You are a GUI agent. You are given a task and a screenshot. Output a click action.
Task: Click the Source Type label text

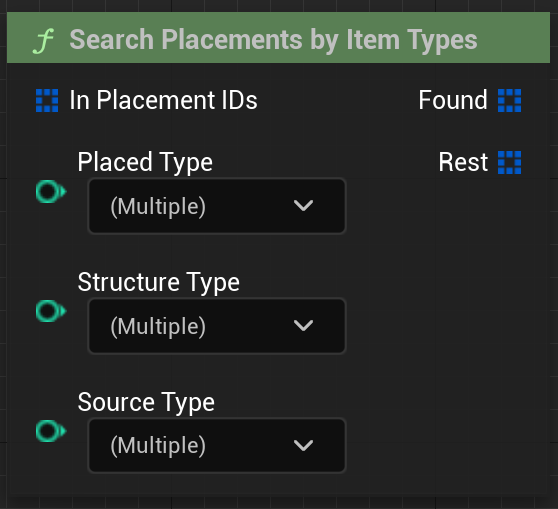coord(146,402)
